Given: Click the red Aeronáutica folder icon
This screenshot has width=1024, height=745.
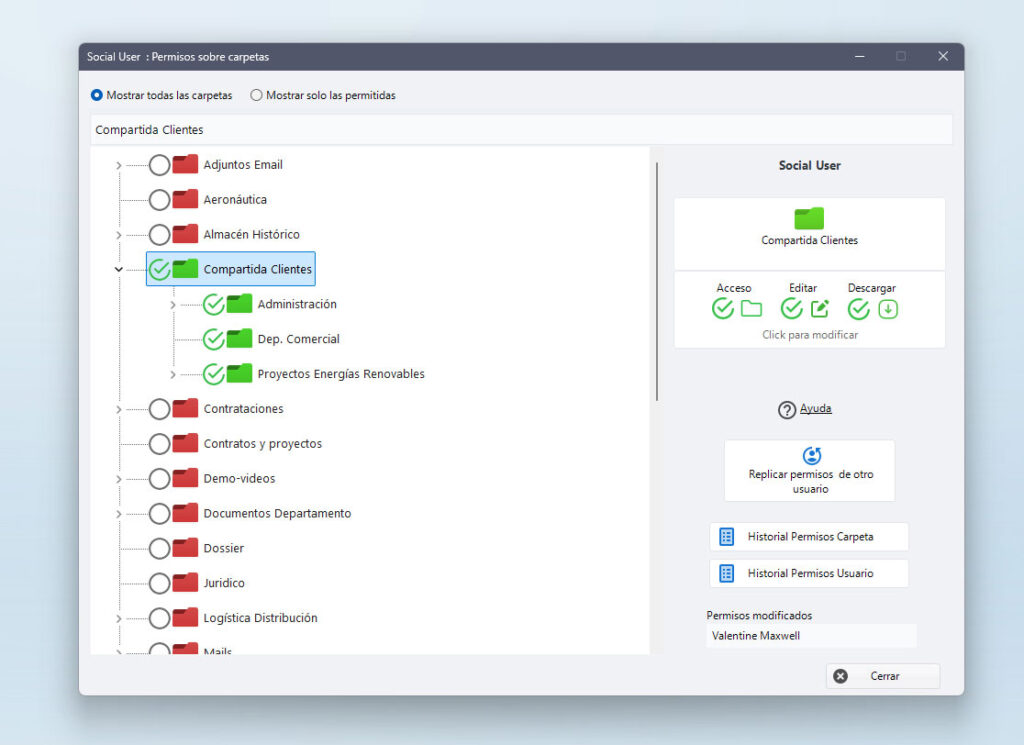Looking at the screenshot, I should pos(185,199).
